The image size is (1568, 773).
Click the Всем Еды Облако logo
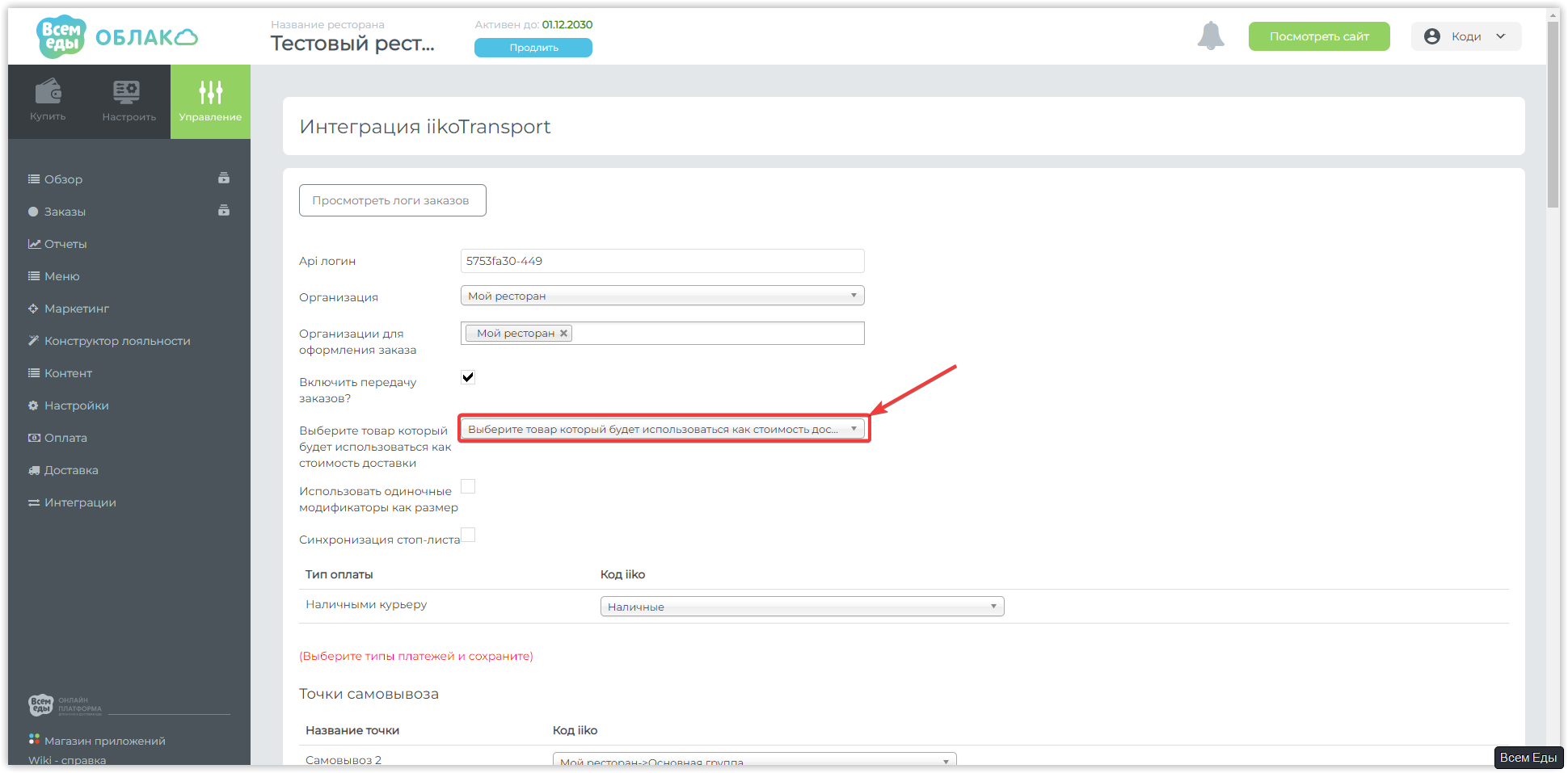[x=117, y=36]
